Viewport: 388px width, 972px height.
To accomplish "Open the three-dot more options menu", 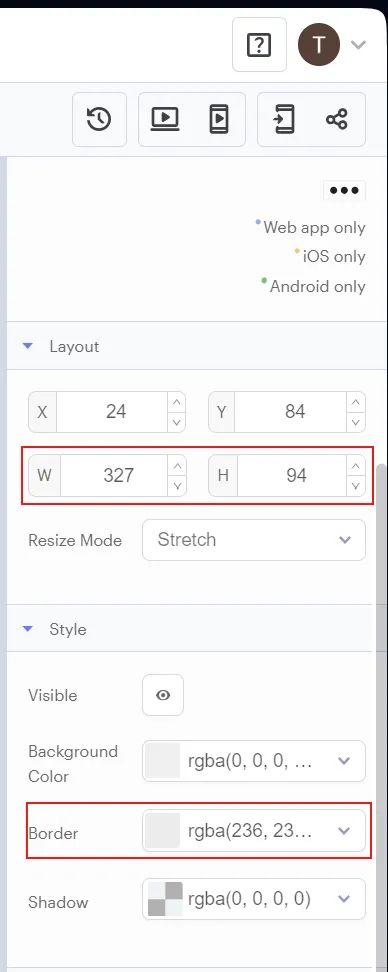I will pos(344,190).
